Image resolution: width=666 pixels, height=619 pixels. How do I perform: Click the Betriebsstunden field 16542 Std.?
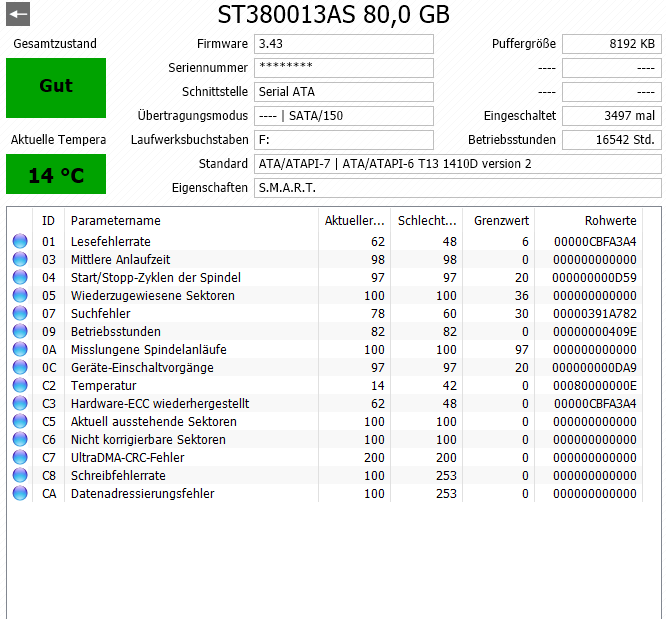(612, 140)
